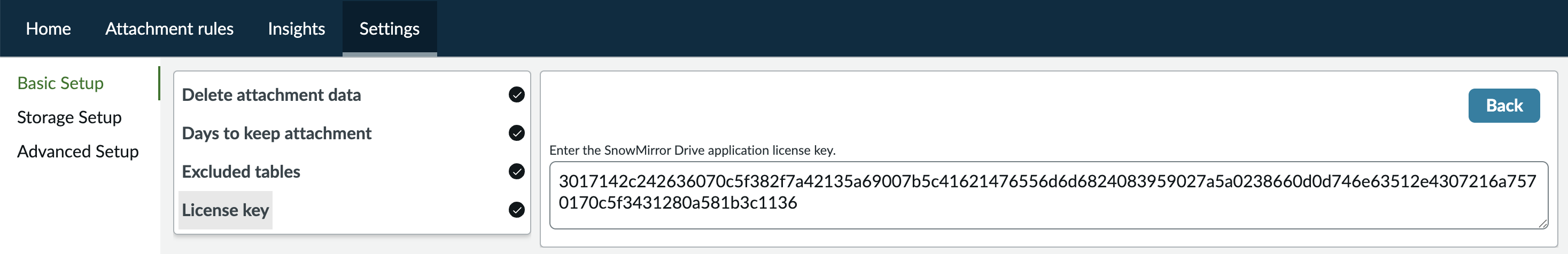Switch to Attachment rules tab
The height and width of the screenshot is (254, 1568).
click(x=169, y=29)
